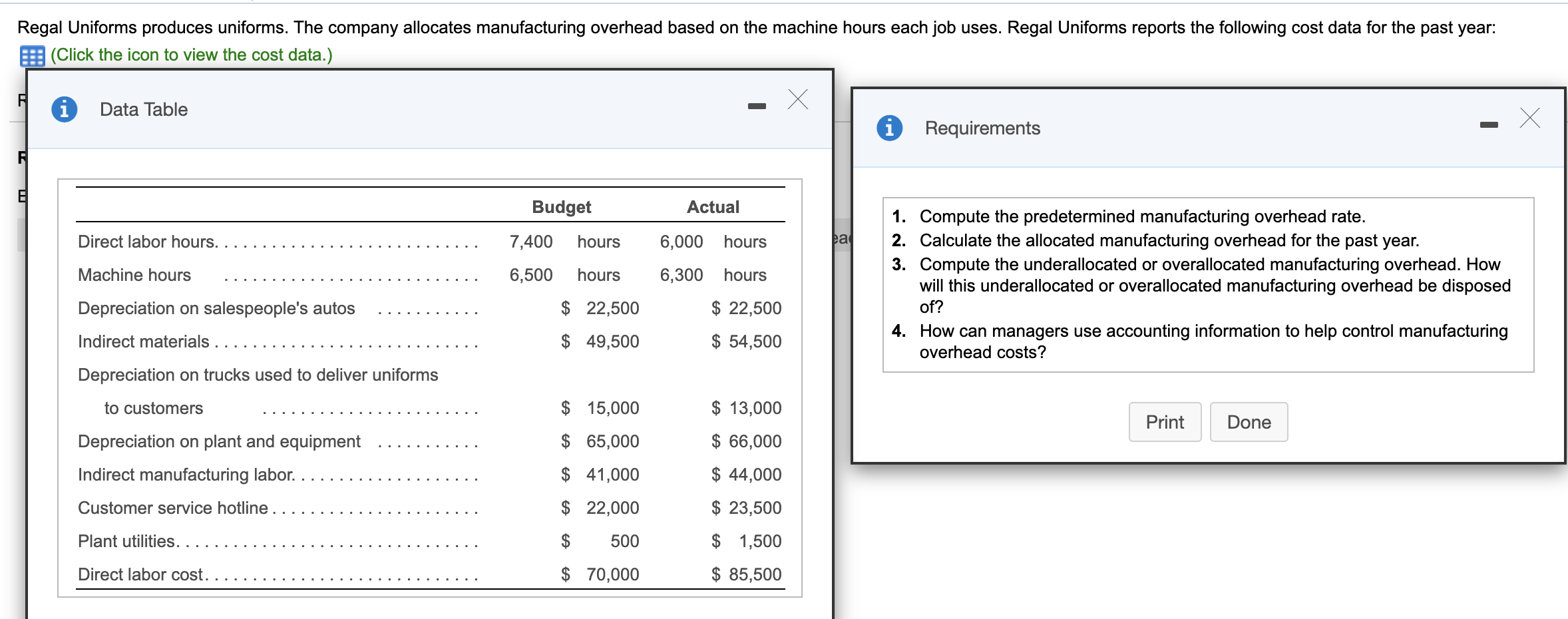Print the requirements list
Screen dimensions: 1568x619
click(x=1165, y=422)
